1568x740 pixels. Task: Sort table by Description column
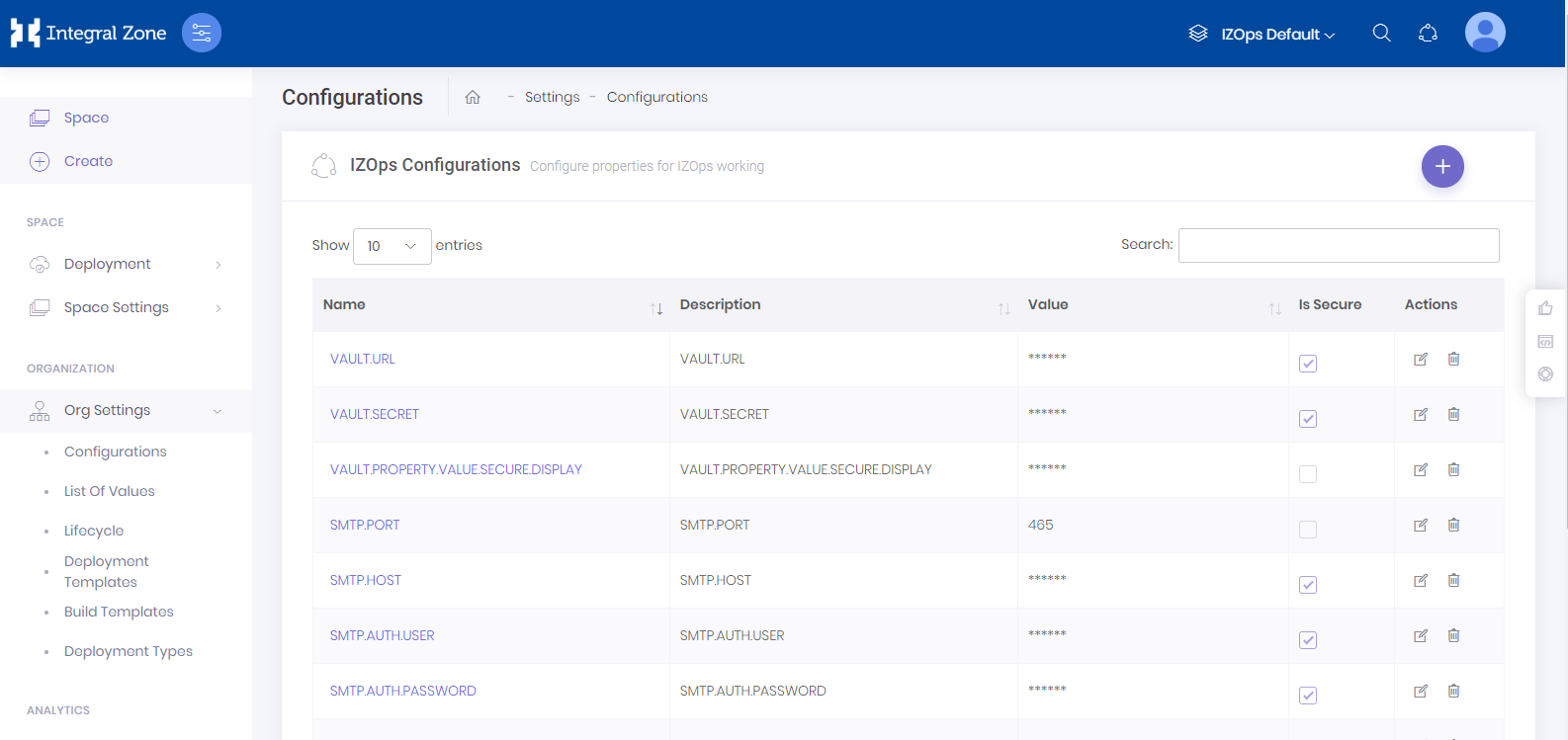(x=843, y=304)
